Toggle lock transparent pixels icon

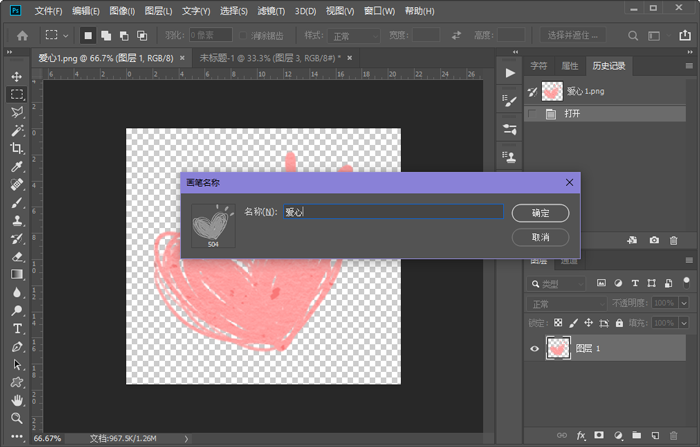(558, 322)
